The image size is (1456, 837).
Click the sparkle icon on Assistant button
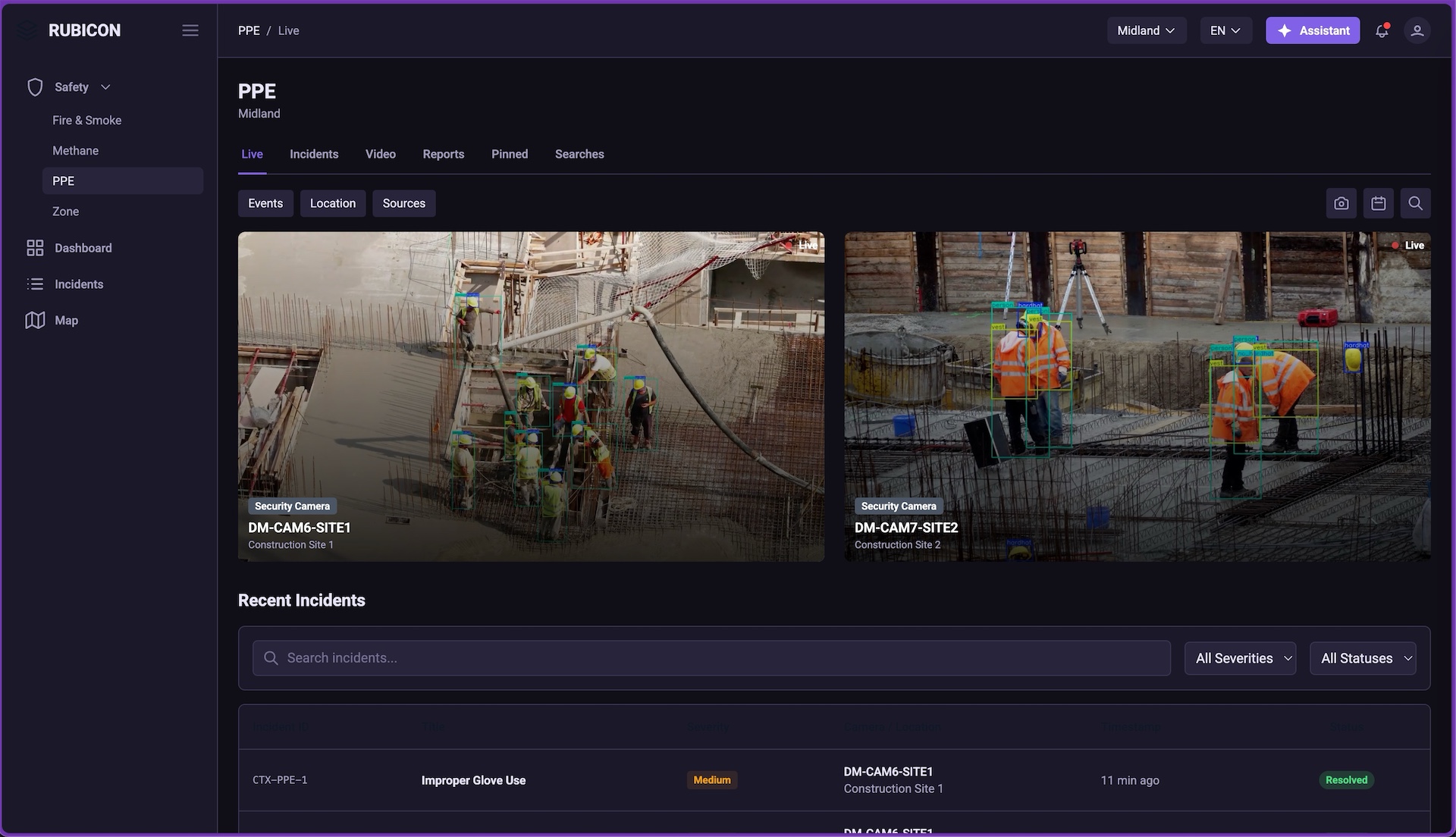pos(1285,30)
